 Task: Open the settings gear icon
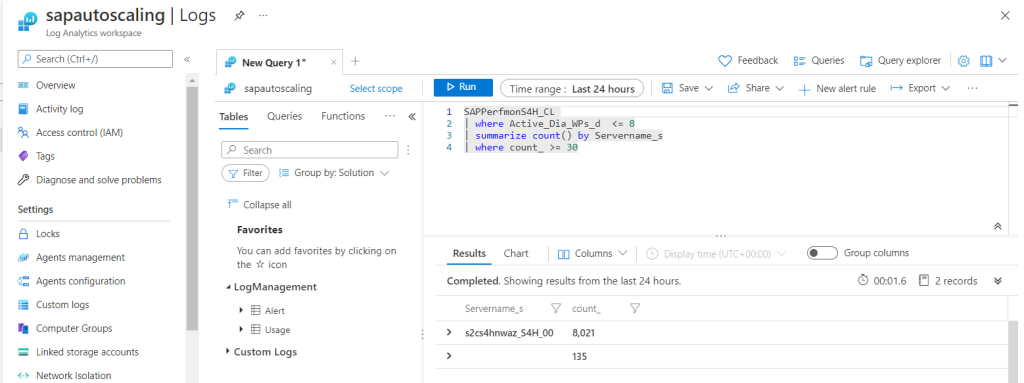point(963,61)
